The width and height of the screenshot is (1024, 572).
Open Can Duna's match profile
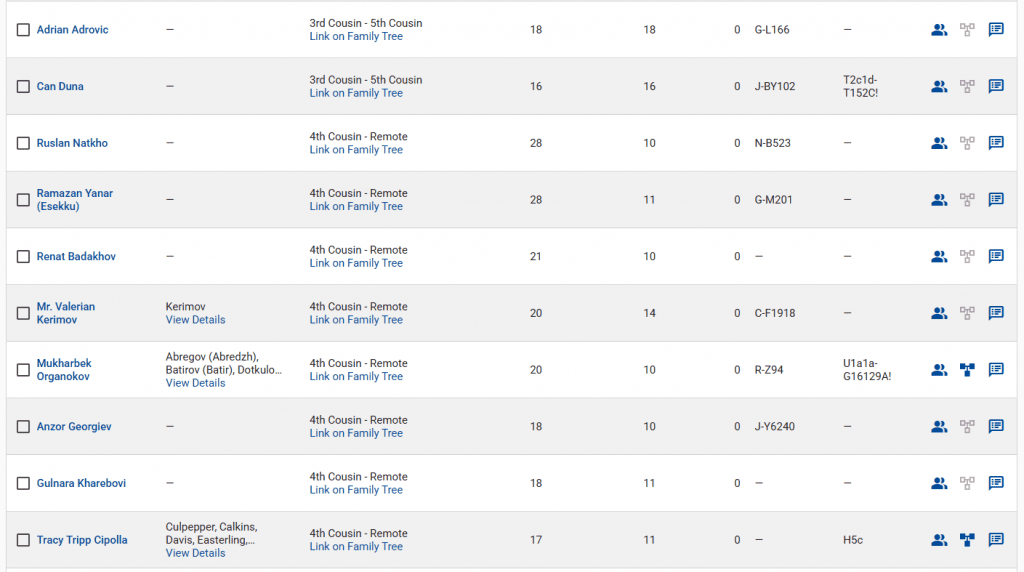click(x=60, y=87)
